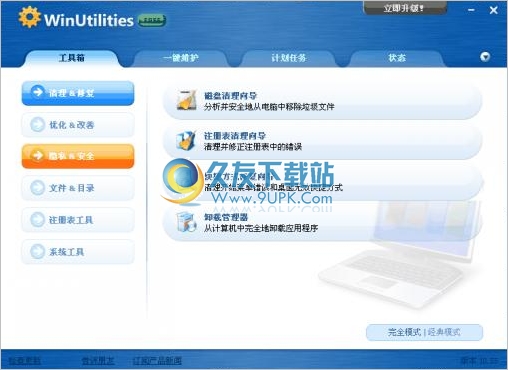Image resolution: width=508 pixels, height=370 pixels.
Task: Open the 告诉朋友 link
Action: point(98,360)
